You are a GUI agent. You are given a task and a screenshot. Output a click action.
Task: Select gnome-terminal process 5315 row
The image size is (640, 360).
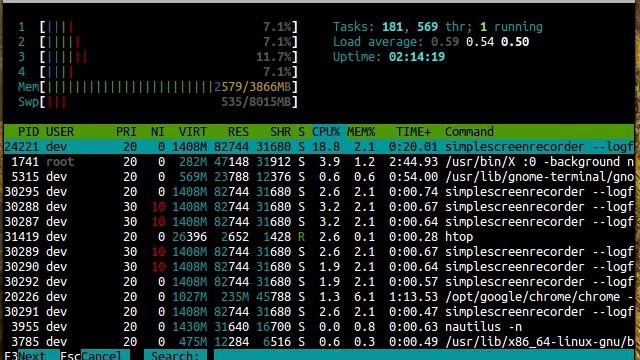(319, 177)
